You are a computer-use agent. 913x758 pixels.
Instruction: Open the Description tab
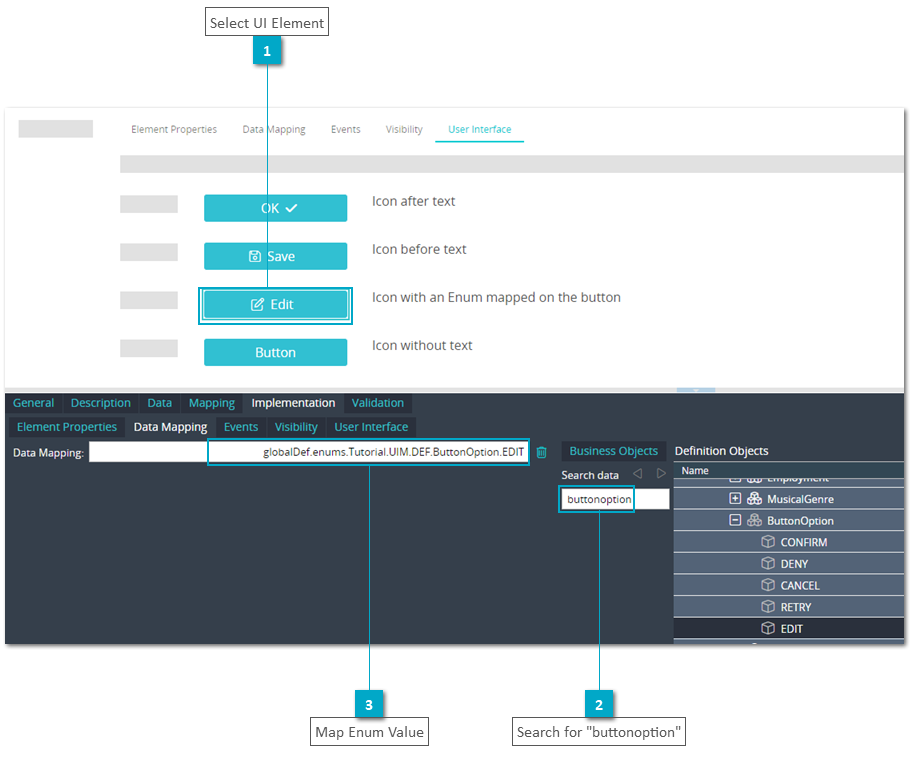click(x=101, y=403)
